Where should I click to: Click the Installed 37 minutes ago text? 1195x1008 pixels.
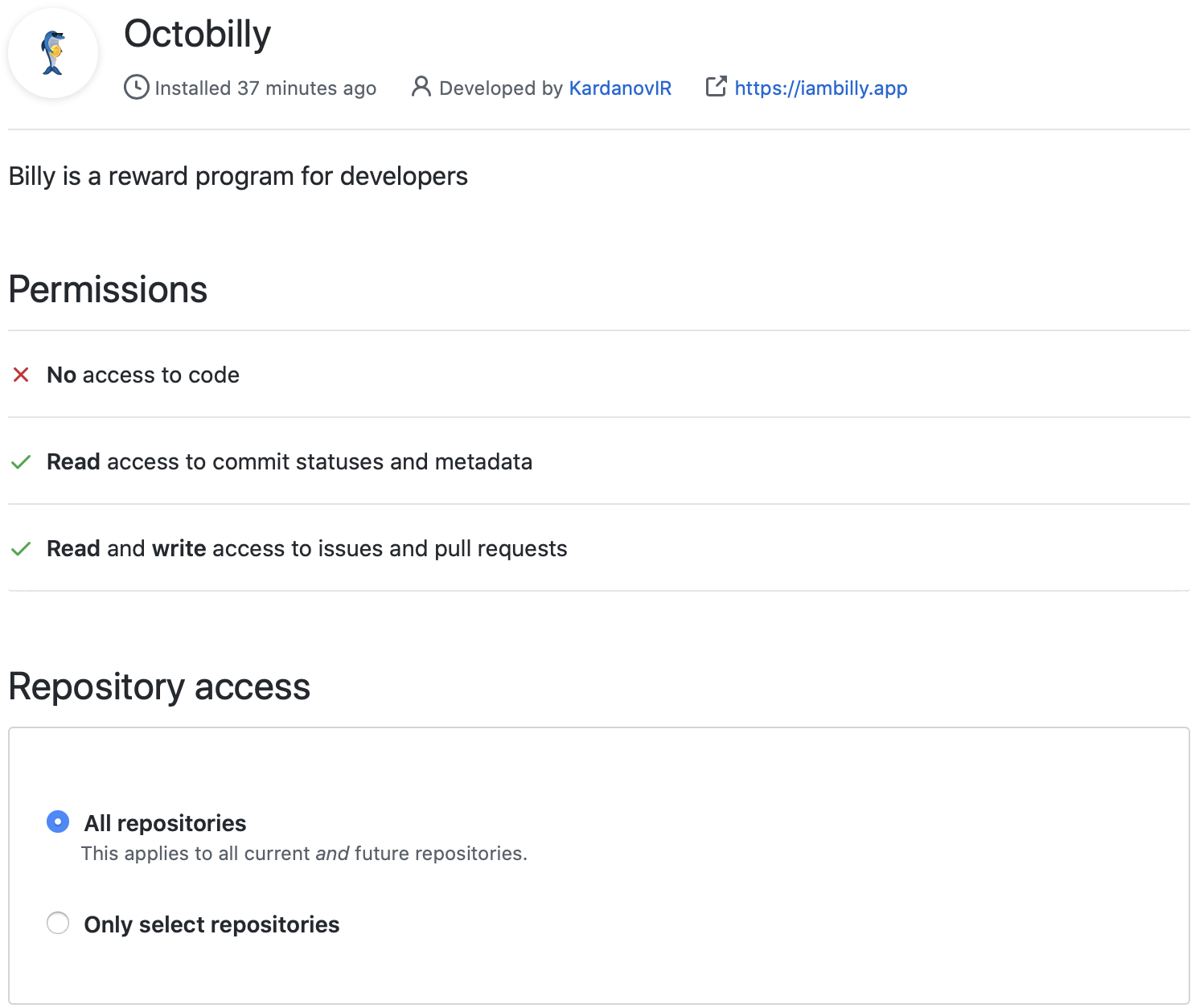265,88
